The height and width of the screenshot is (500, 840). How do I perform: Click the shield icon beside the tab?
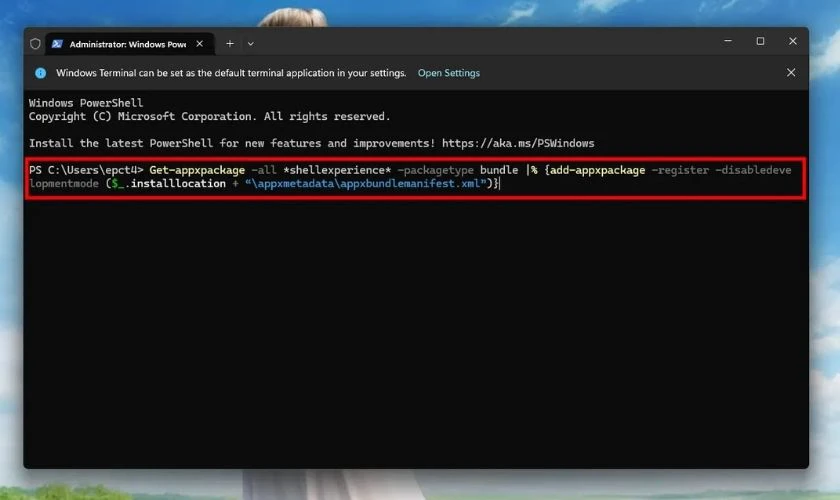coord(35,44)
